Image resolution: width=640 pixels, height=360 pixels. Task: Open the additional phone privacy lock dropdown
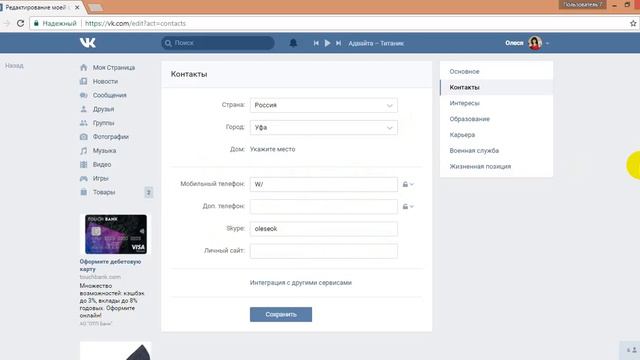[408, 207]
